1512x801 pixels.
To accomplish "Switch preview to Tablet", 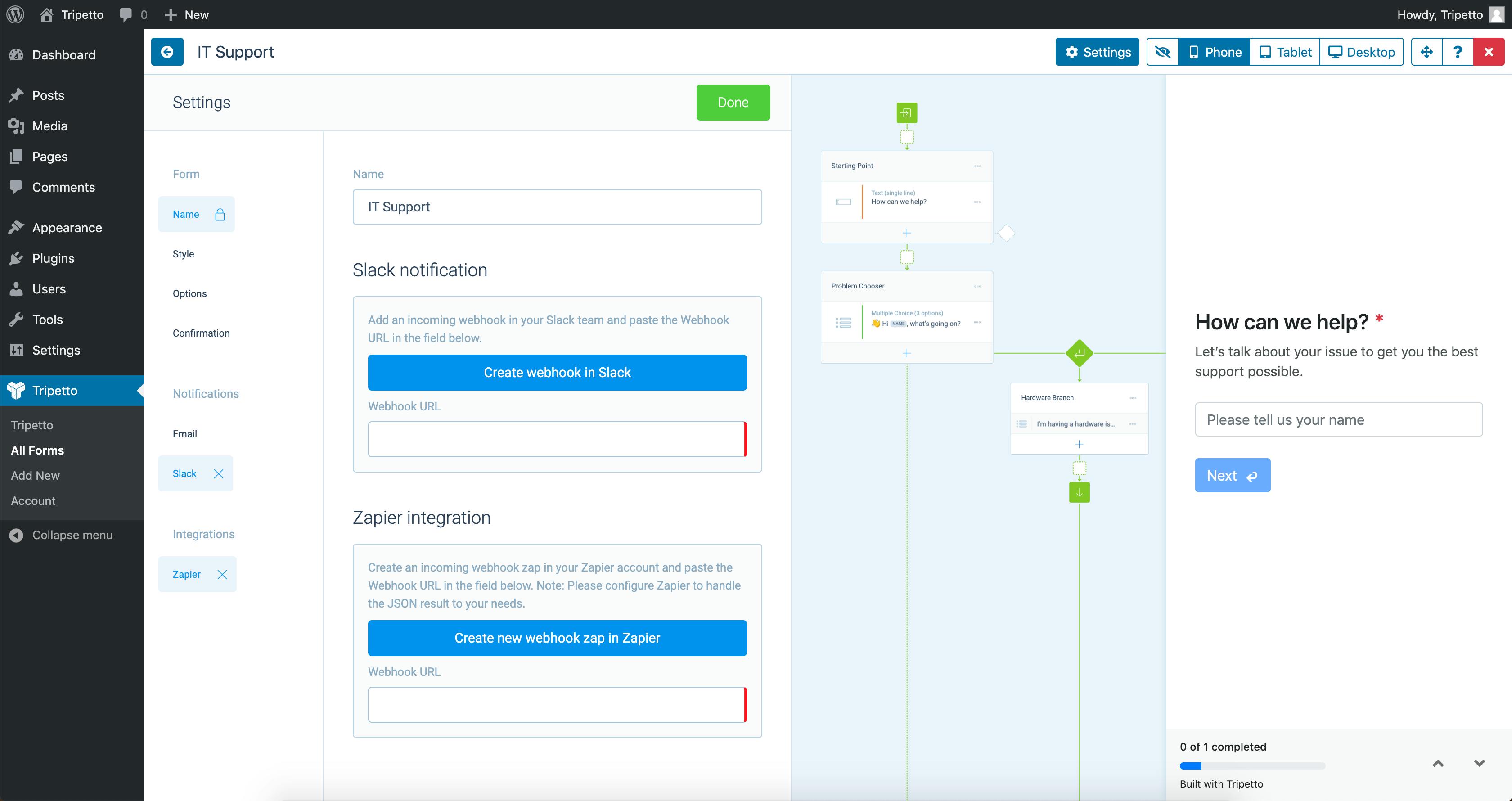I will 1285,52.
